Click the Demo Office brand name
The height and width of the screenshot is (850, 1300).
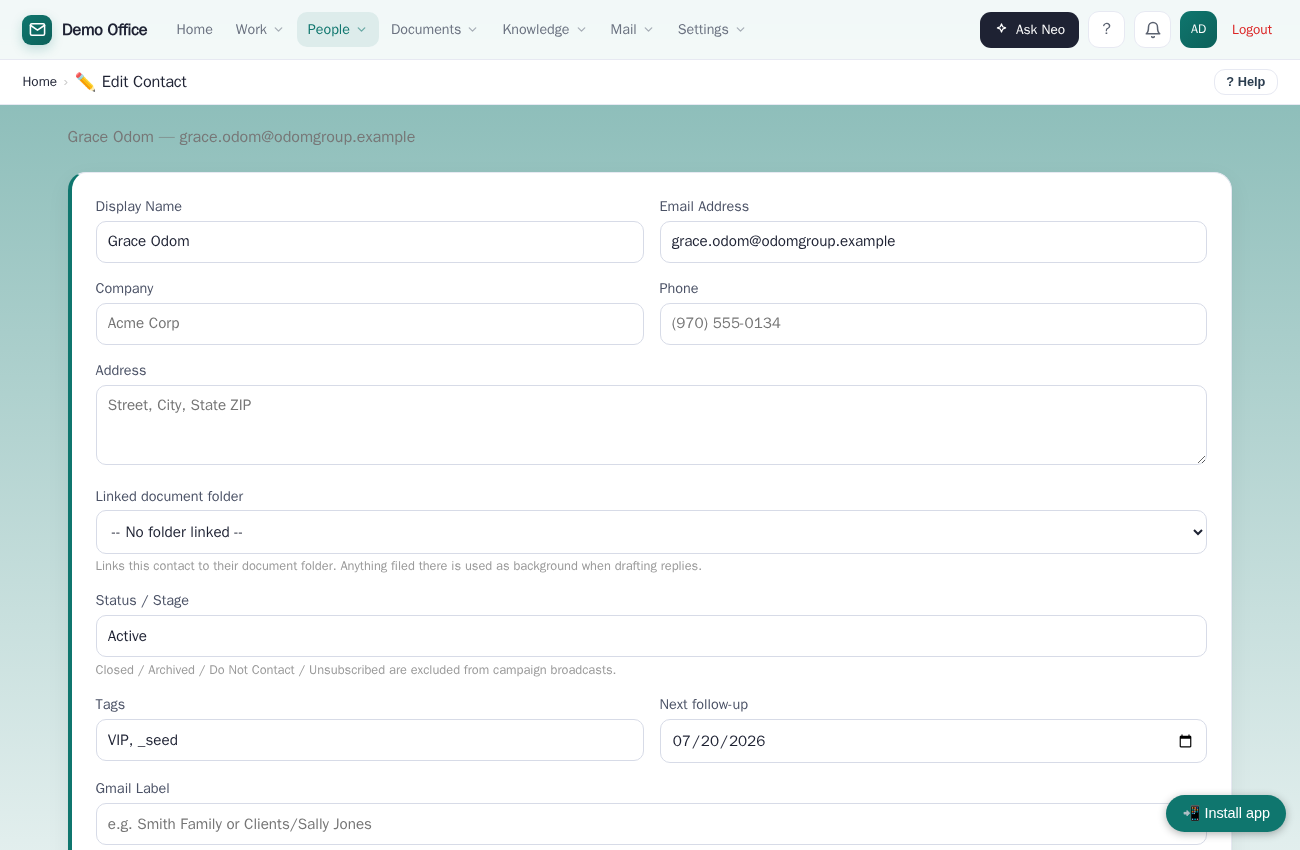click(105, 30)
